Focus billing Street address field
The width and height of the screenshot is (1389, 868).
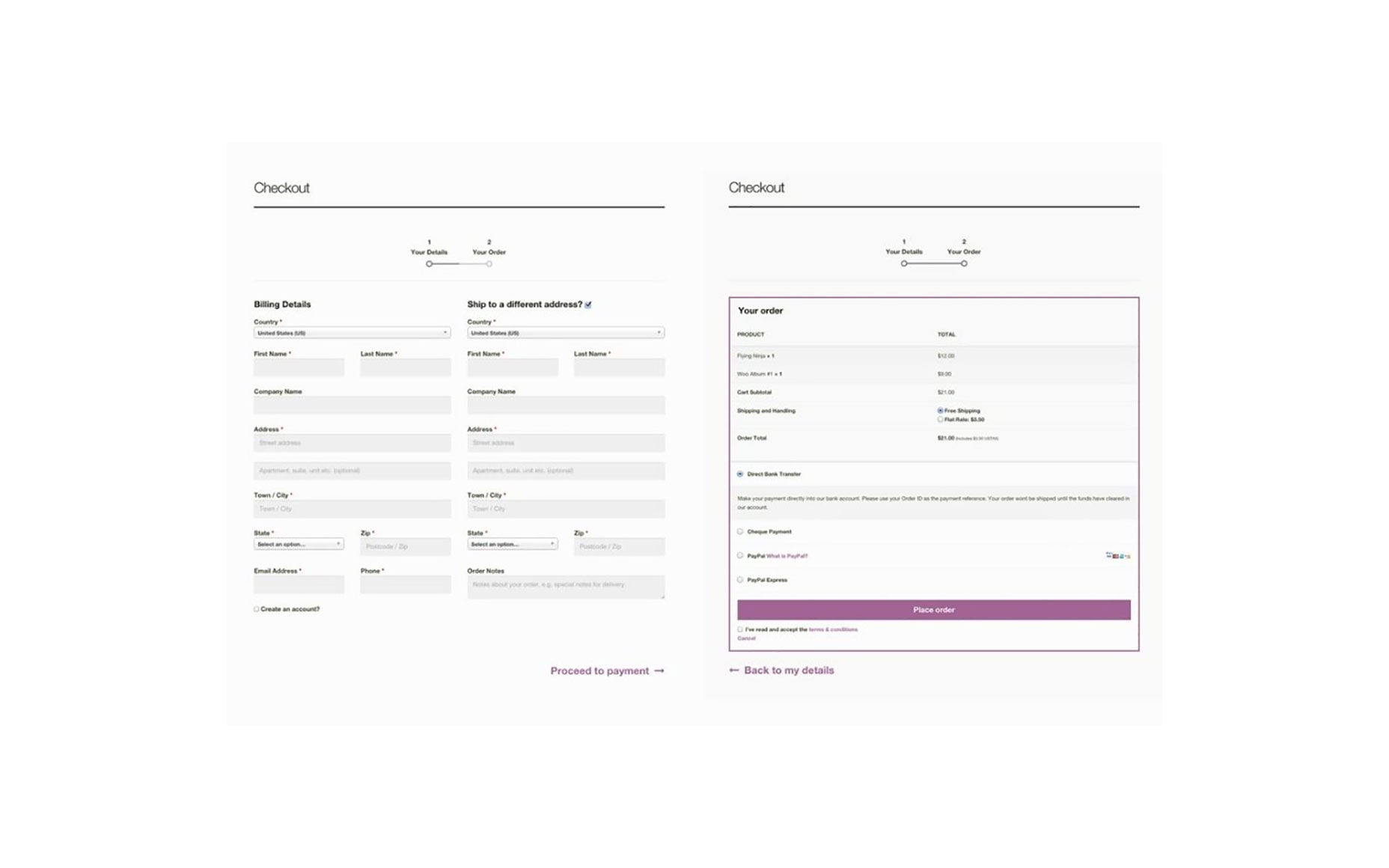pyautogui.click(x=352, y=443)
